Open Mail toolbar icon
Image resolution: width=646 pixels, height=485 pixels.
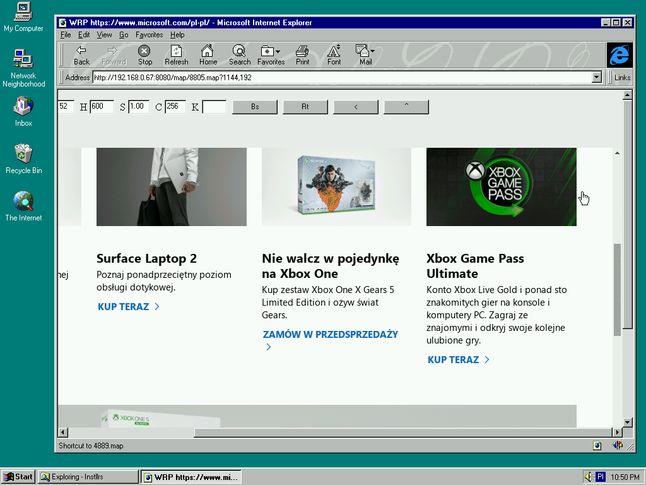pos(365,55)
